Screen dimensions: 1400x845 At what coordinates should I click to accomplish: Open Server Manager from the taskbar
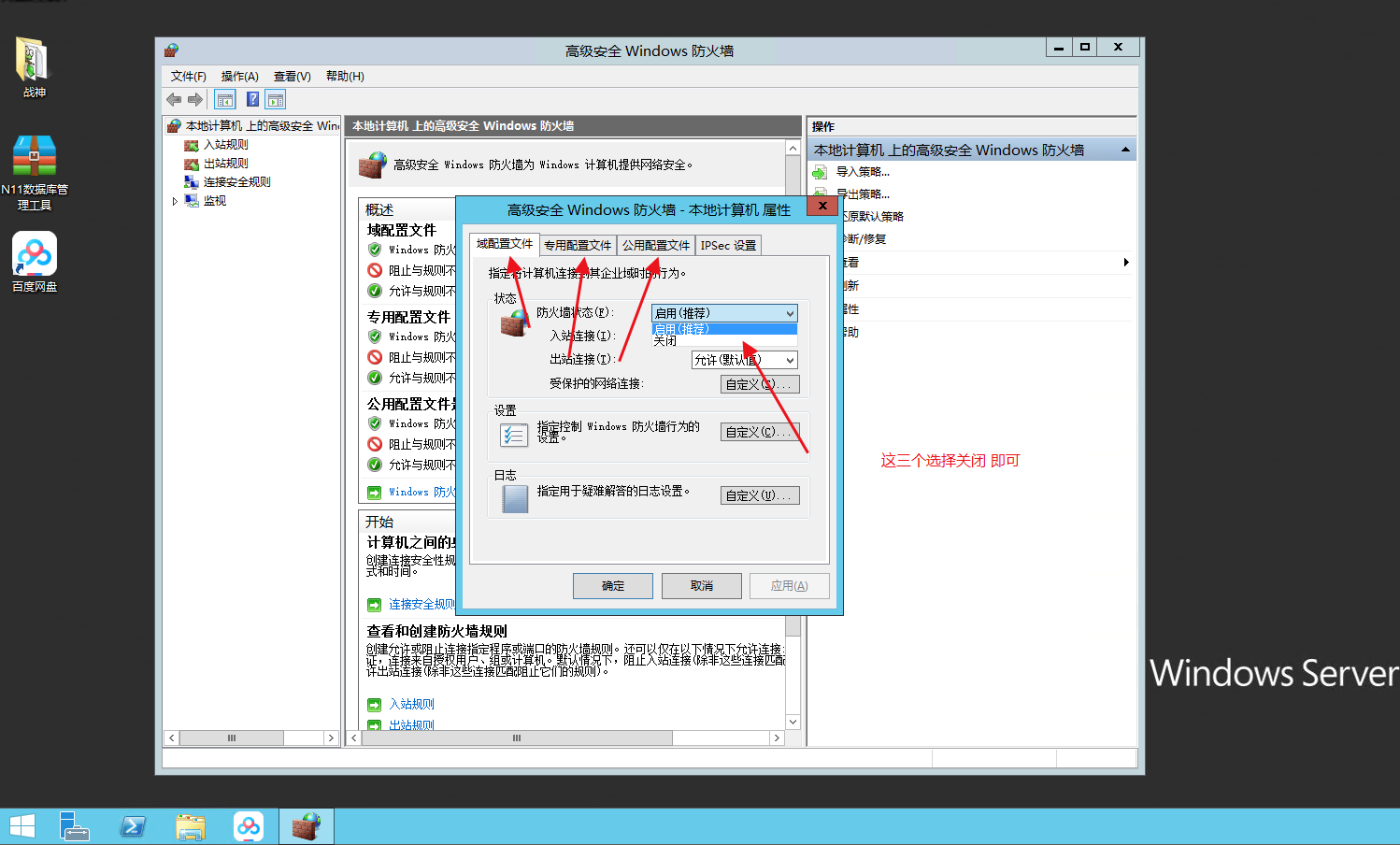pos(74,826)
